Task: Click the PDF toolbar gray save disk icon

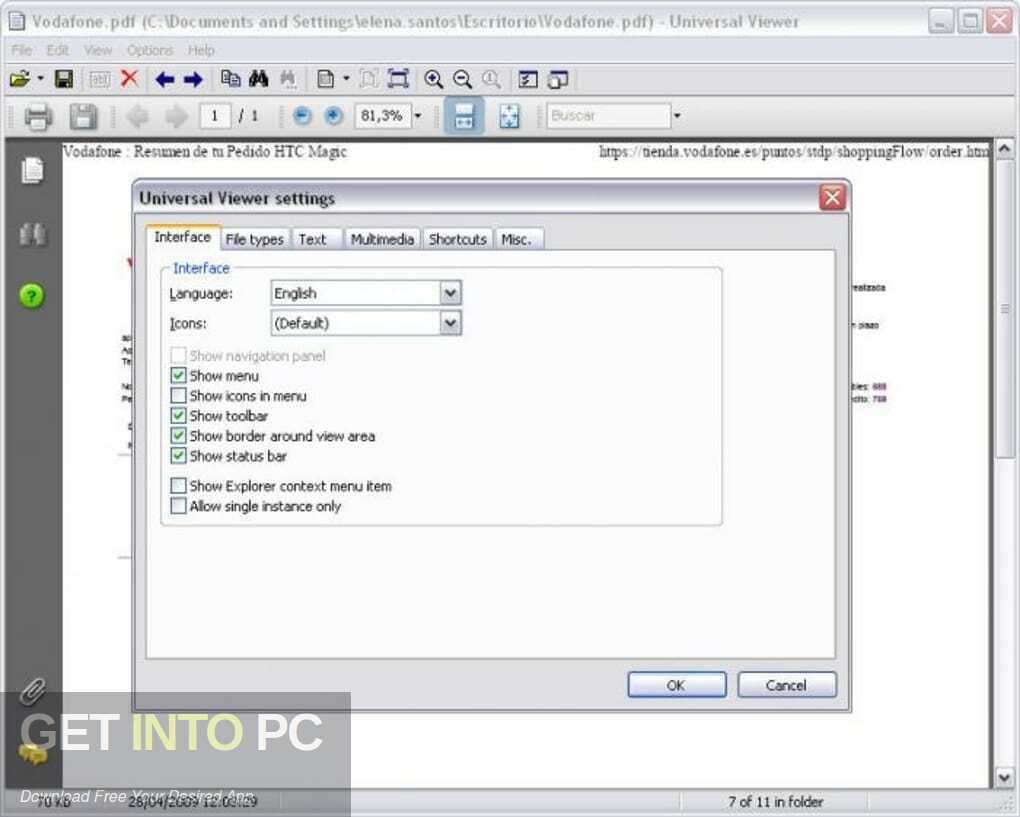Action: coord(83,117)
